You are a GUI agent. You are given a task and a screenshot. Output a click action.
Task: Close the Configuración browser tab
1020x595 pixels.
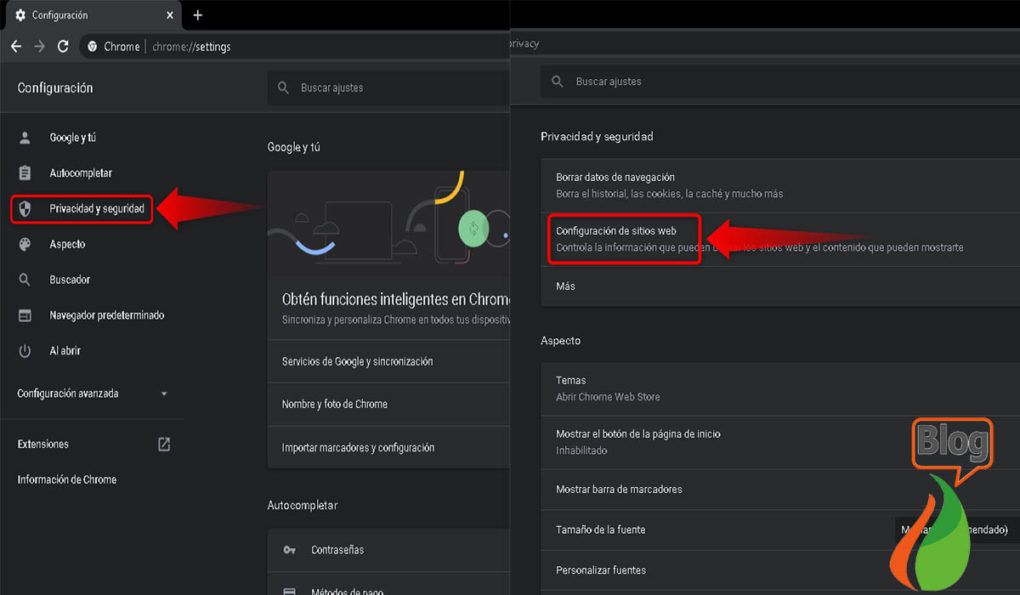(169, 15)
